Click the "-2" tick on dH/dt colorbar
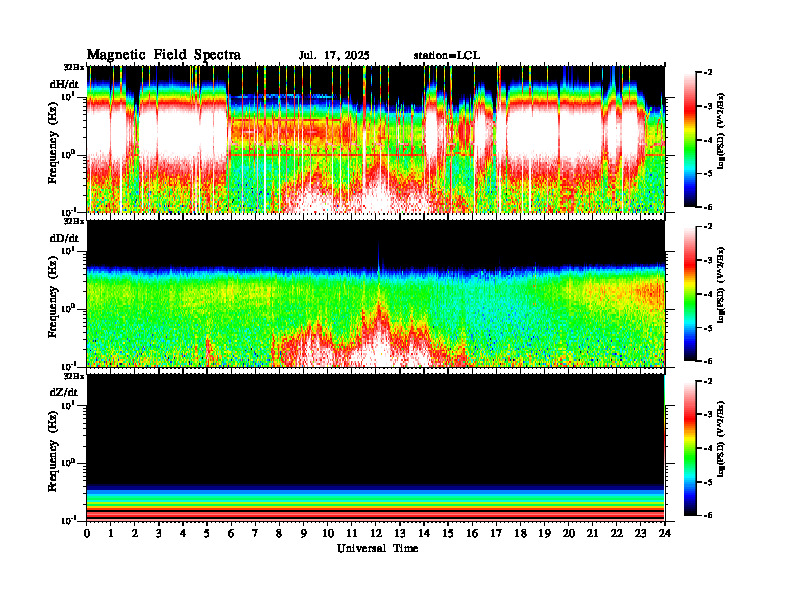The image size is (792, 612). (708, 73)
